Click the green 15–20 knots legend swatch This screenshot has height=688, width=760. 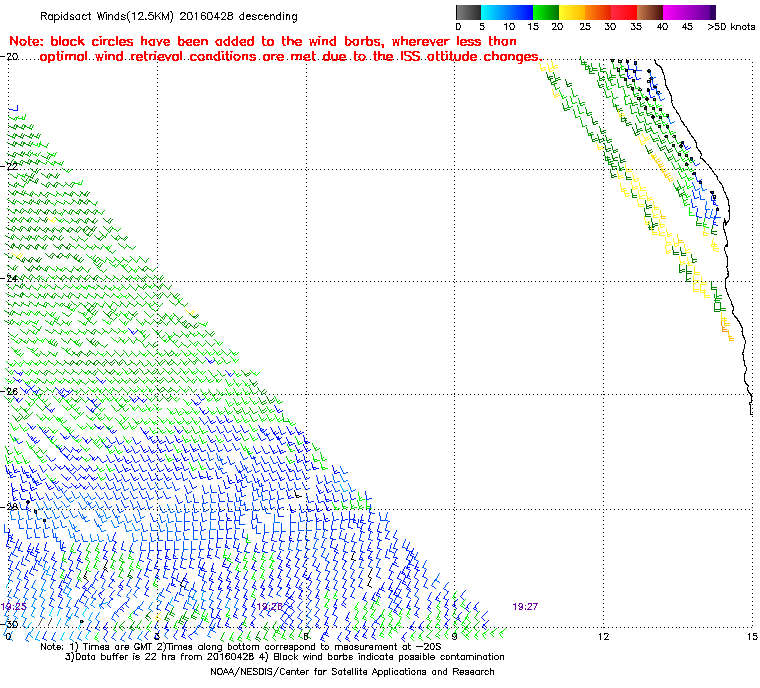tap(546, 12)
